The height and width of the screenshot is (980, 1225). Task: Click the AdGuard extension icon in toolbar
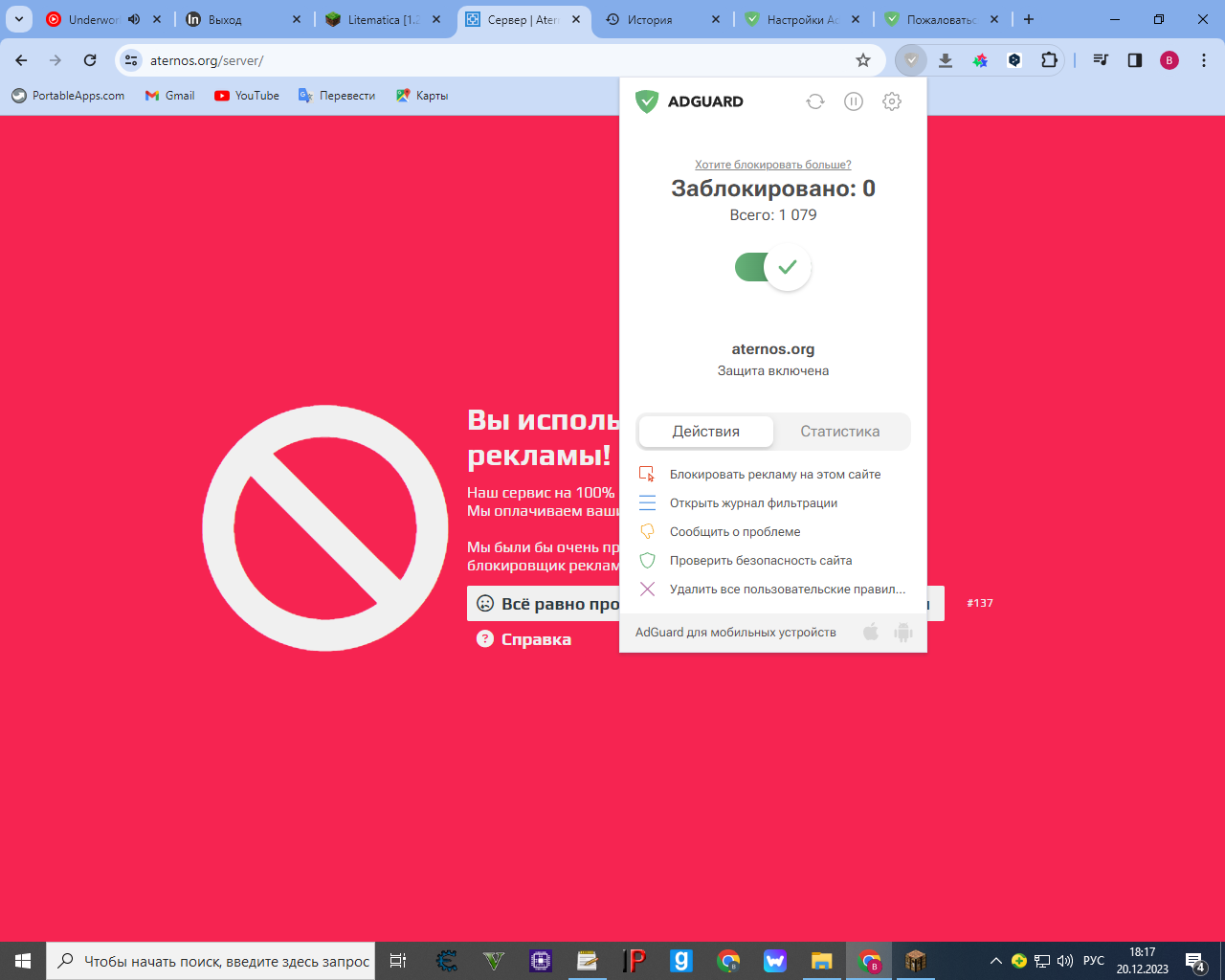(910, 59)
